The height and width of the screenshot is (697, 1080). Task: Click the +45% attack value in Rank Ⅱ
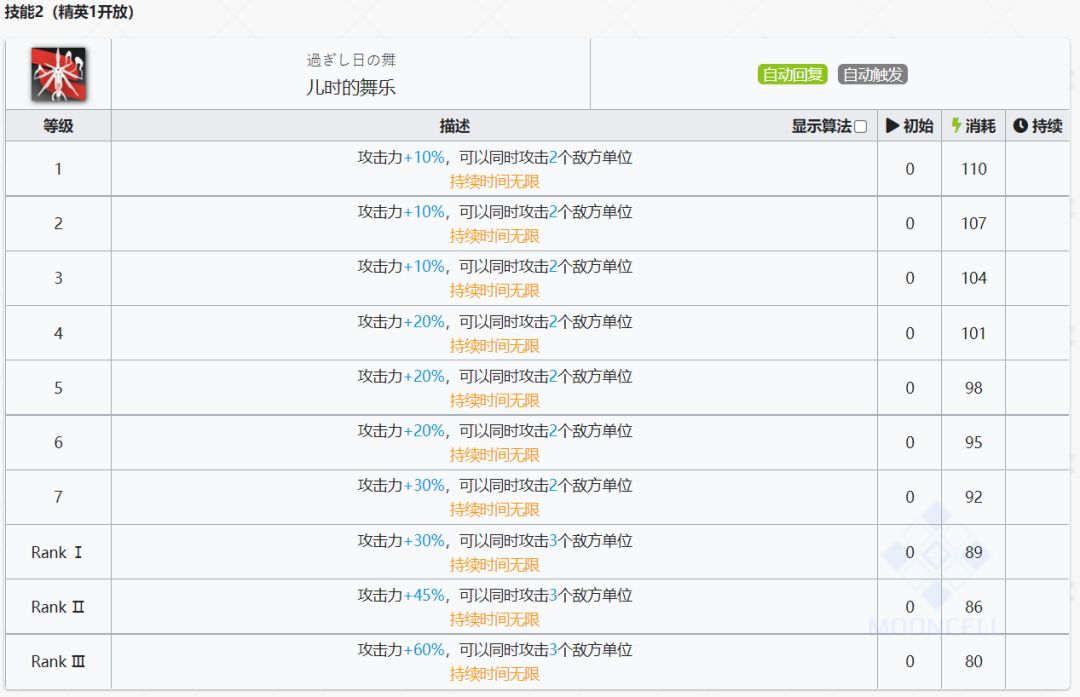[x=424, y=595]
